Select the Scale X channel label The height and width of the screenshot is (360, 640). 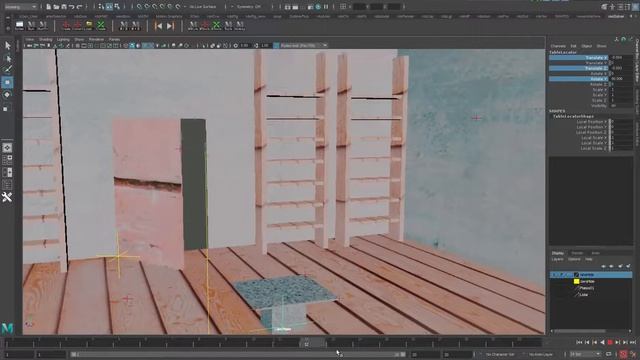599,90
